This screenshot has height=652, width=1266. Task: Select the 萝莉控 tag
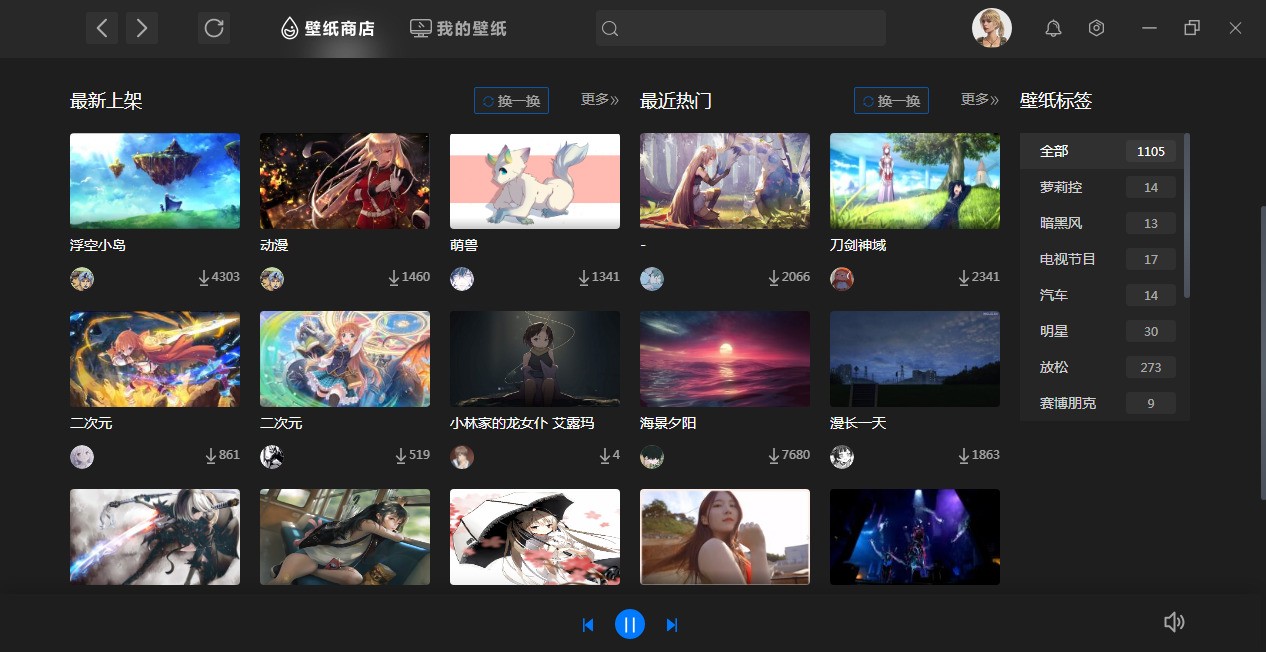(x=1101, y=187)
